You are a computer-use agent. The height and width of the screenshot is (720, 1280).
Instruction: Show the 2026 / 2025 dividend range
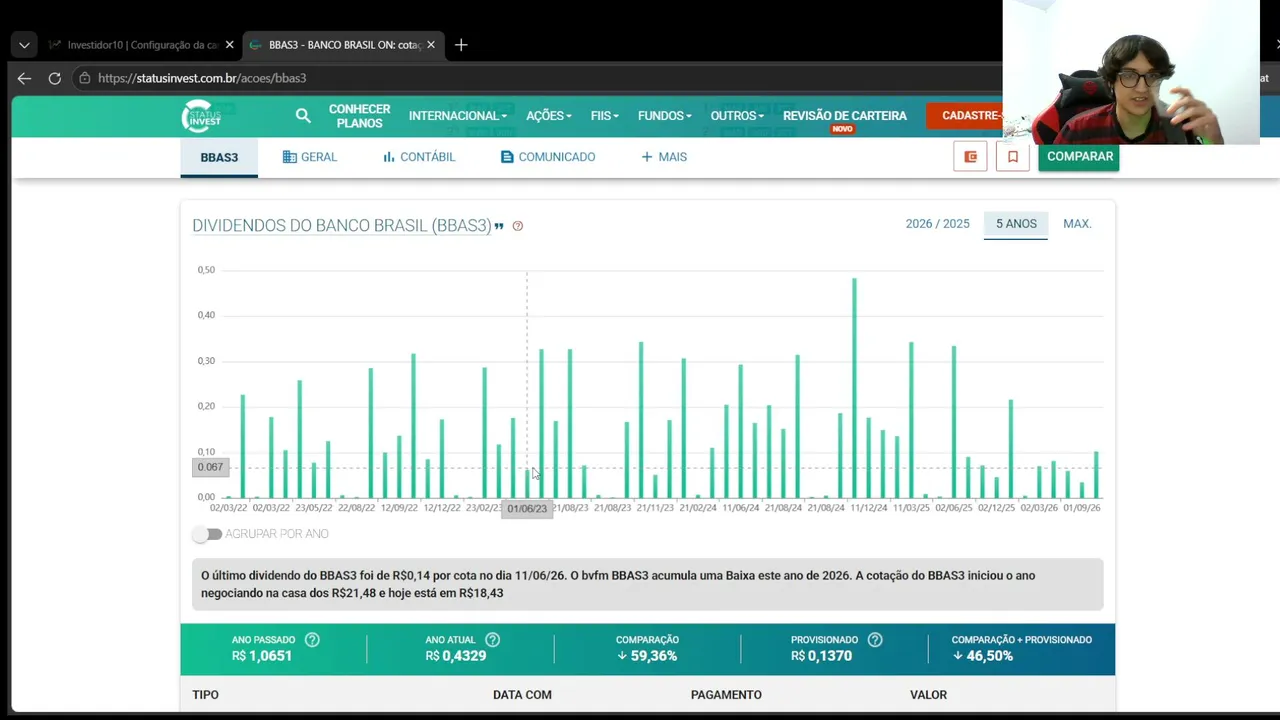pos(938,224)
